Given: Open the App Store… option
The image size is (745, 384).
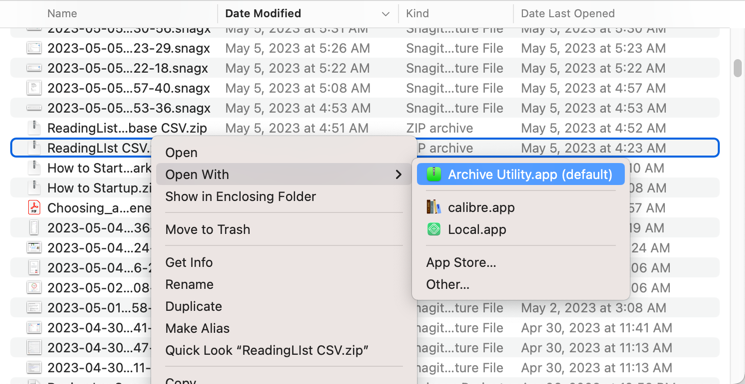Looking at the screenshot, I should (x=461, y=262).
